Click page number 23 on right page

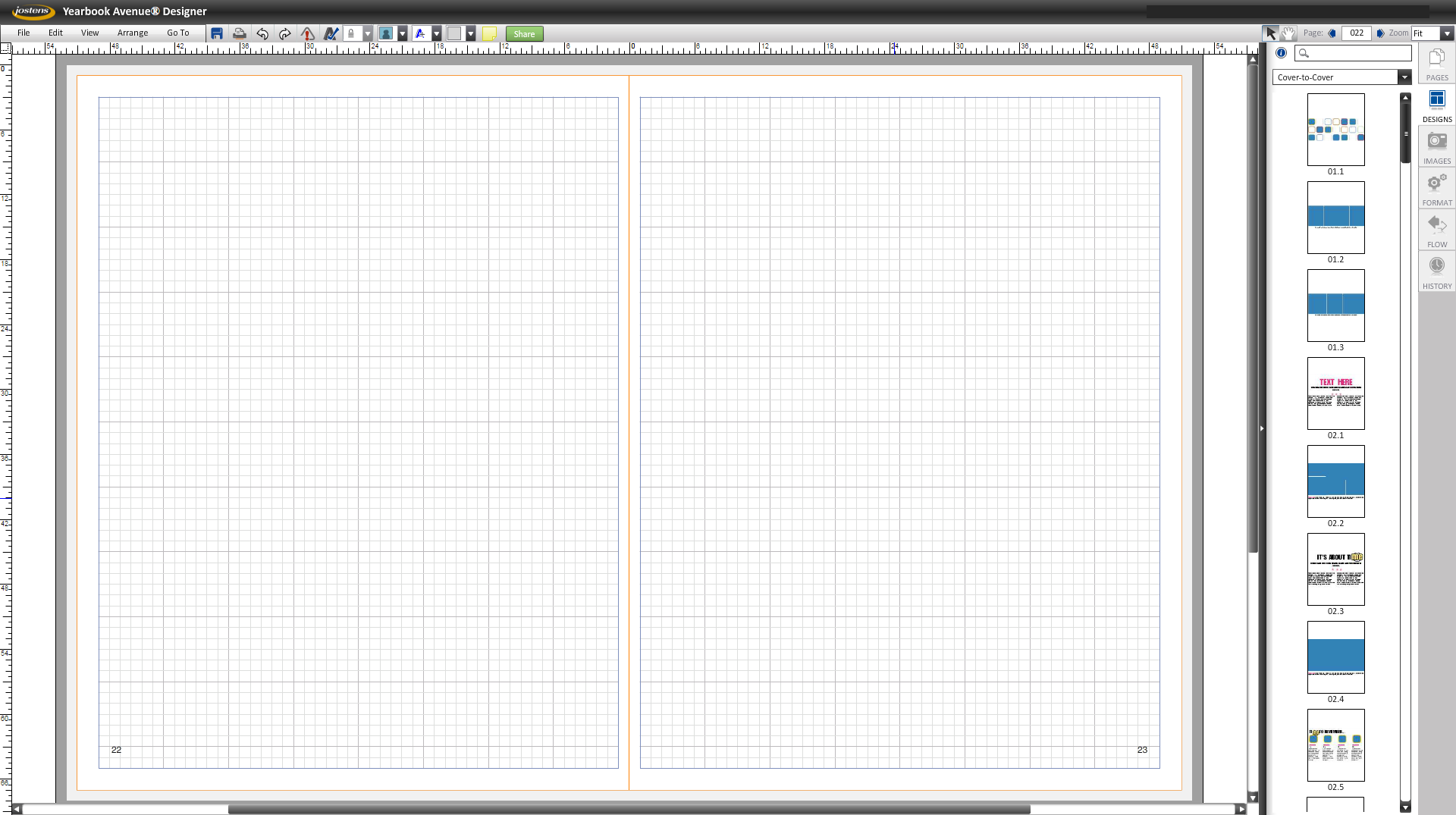[x=1142, y=750]
